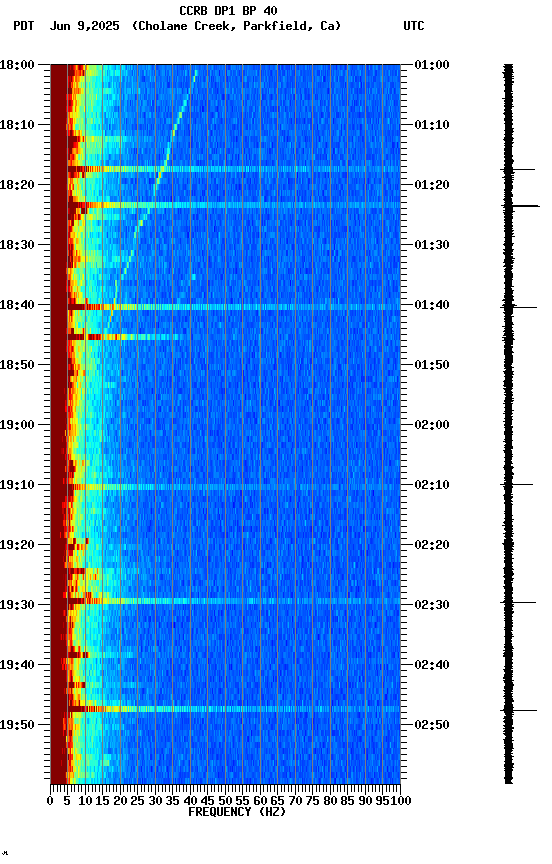Click the UTC time label 02:40

pos(432,665)
